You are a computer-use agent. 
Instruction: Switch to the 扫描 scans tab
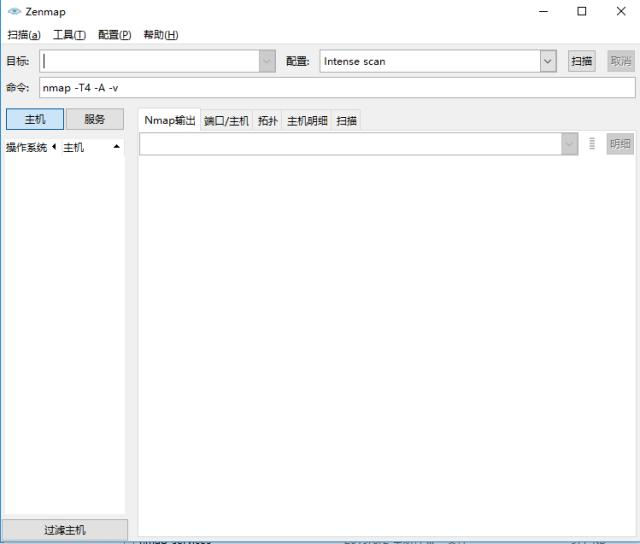point(347,121)
